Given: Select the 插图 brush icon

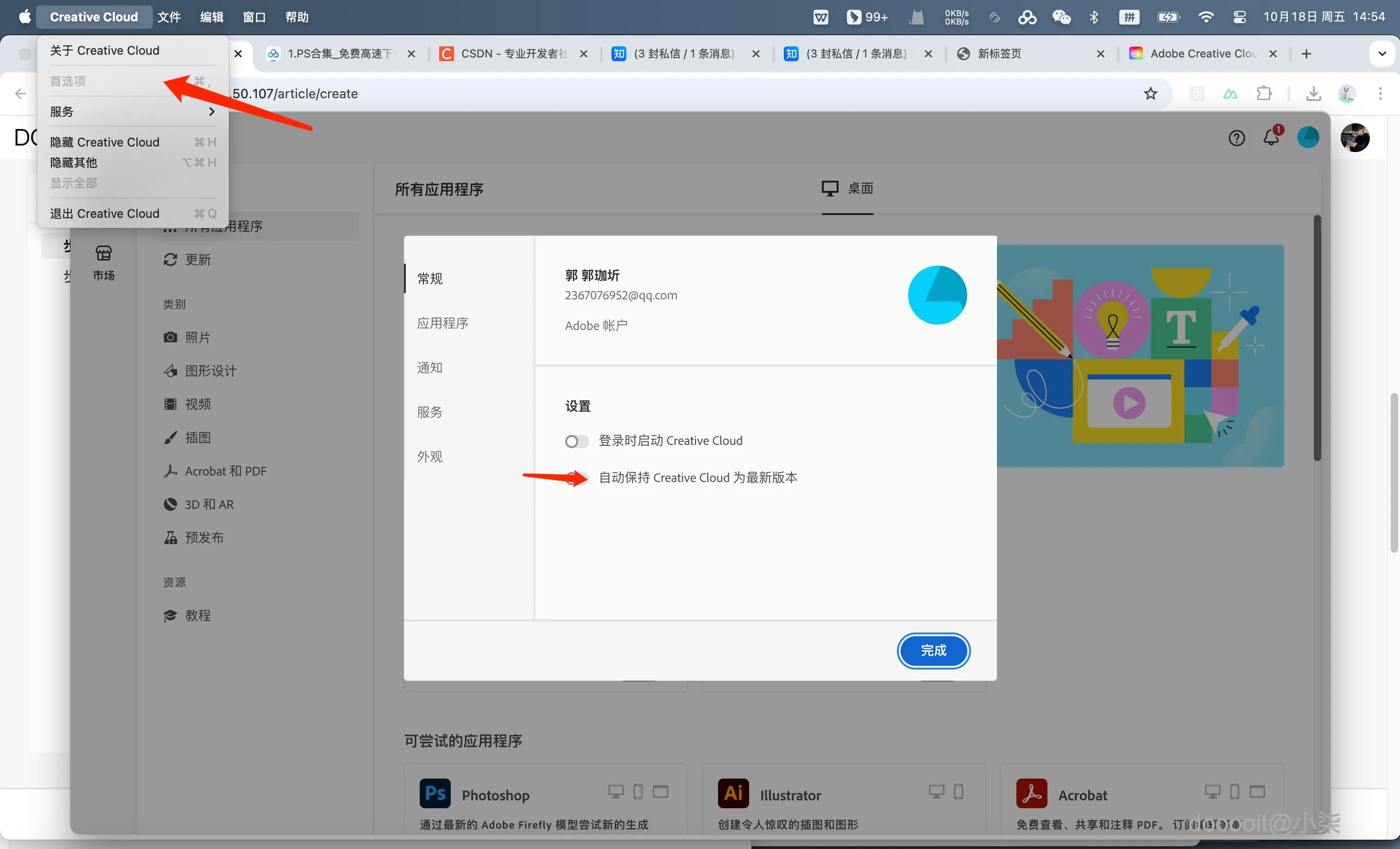Looking at the screenshot, I should (170, 437).
